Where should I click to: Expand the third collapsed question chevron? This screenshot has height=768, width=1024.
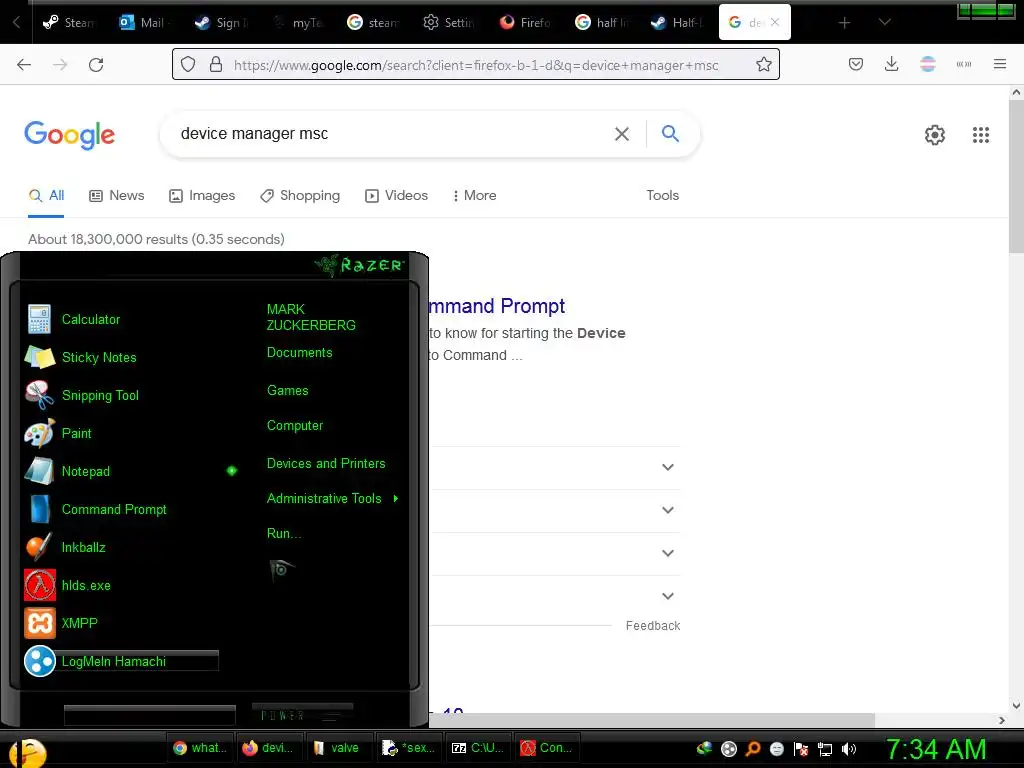(x=667, y=553)
